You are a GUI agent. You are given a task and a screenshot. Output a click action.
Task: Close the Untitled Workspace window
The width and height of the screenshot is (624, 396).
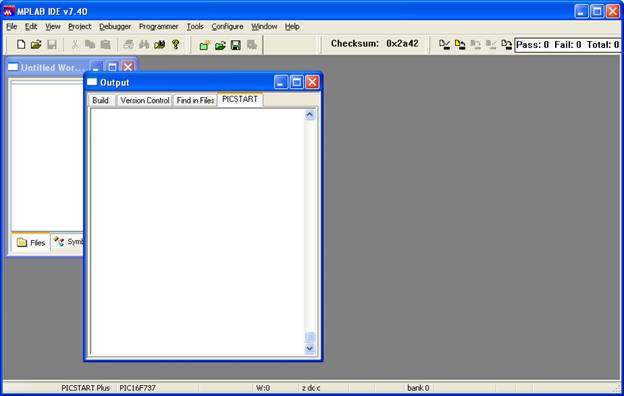pos(128,67)
